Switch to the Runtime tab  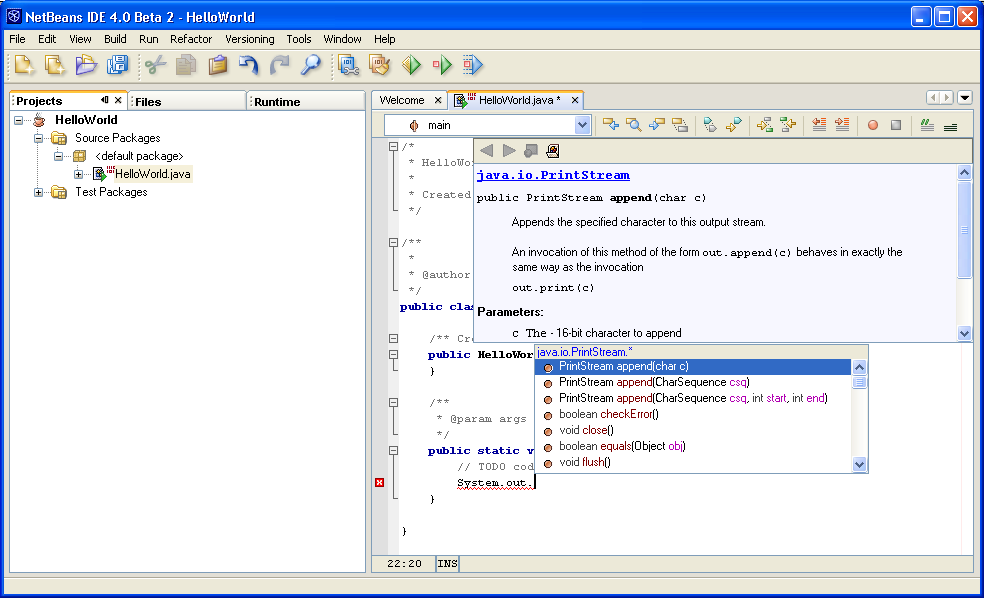coord(306,102)
